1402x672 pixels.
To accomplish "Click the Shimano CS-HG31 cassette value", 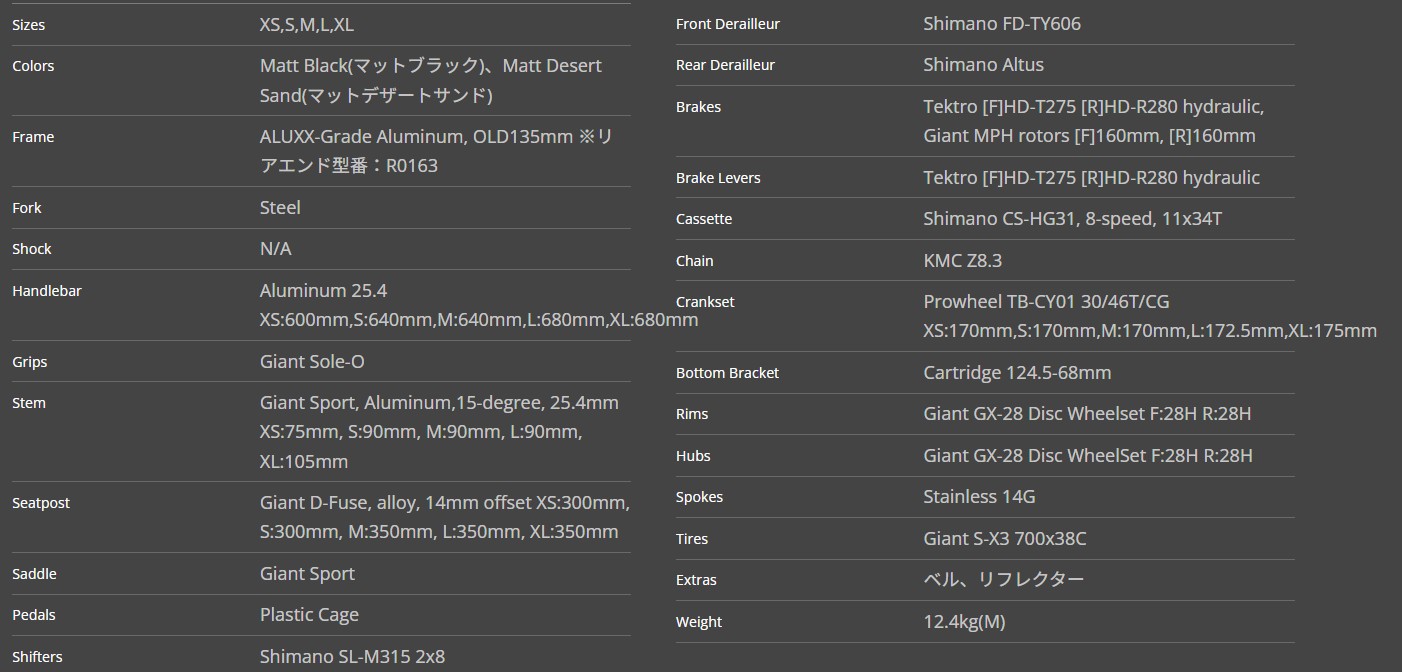I will click(x=1072, y=219).
